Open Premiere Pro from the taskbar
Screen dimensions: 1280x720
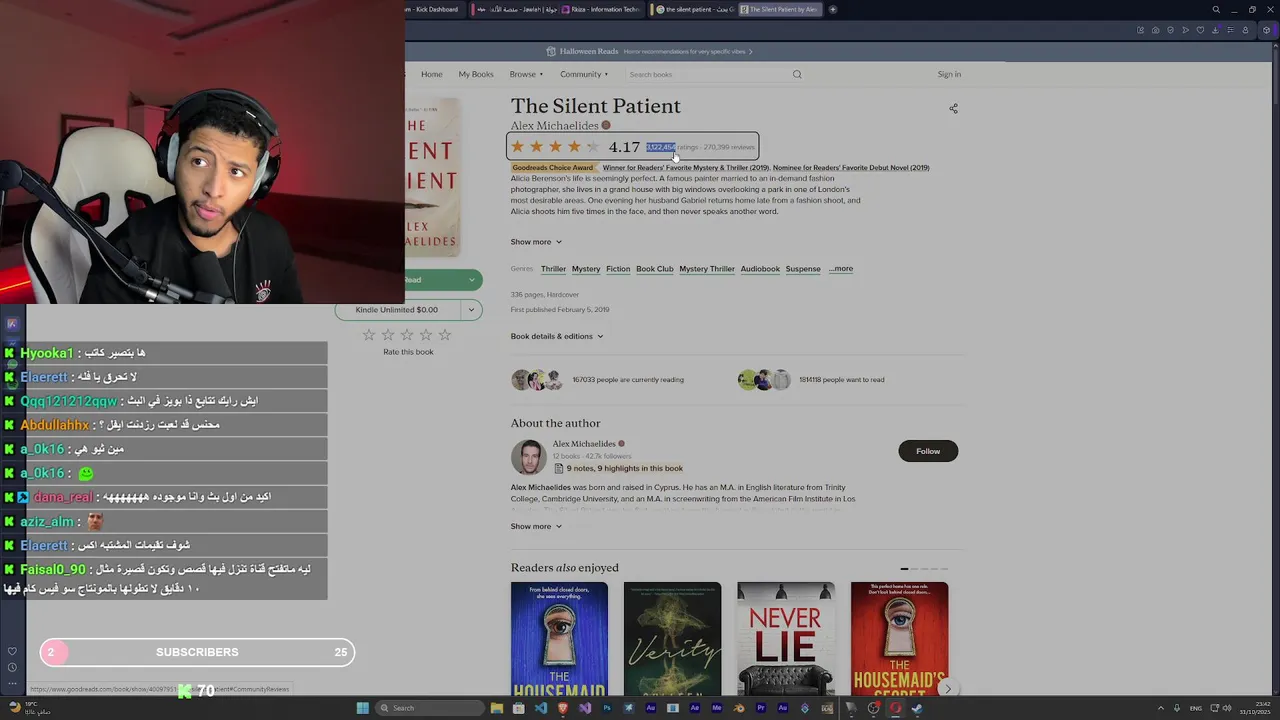coord(761,708)
